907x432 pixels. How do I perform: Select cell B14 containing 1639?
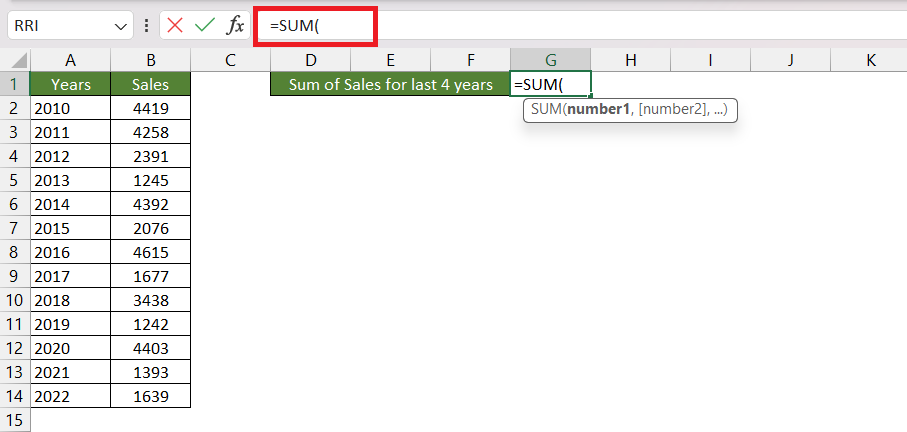tap(150, 396)
